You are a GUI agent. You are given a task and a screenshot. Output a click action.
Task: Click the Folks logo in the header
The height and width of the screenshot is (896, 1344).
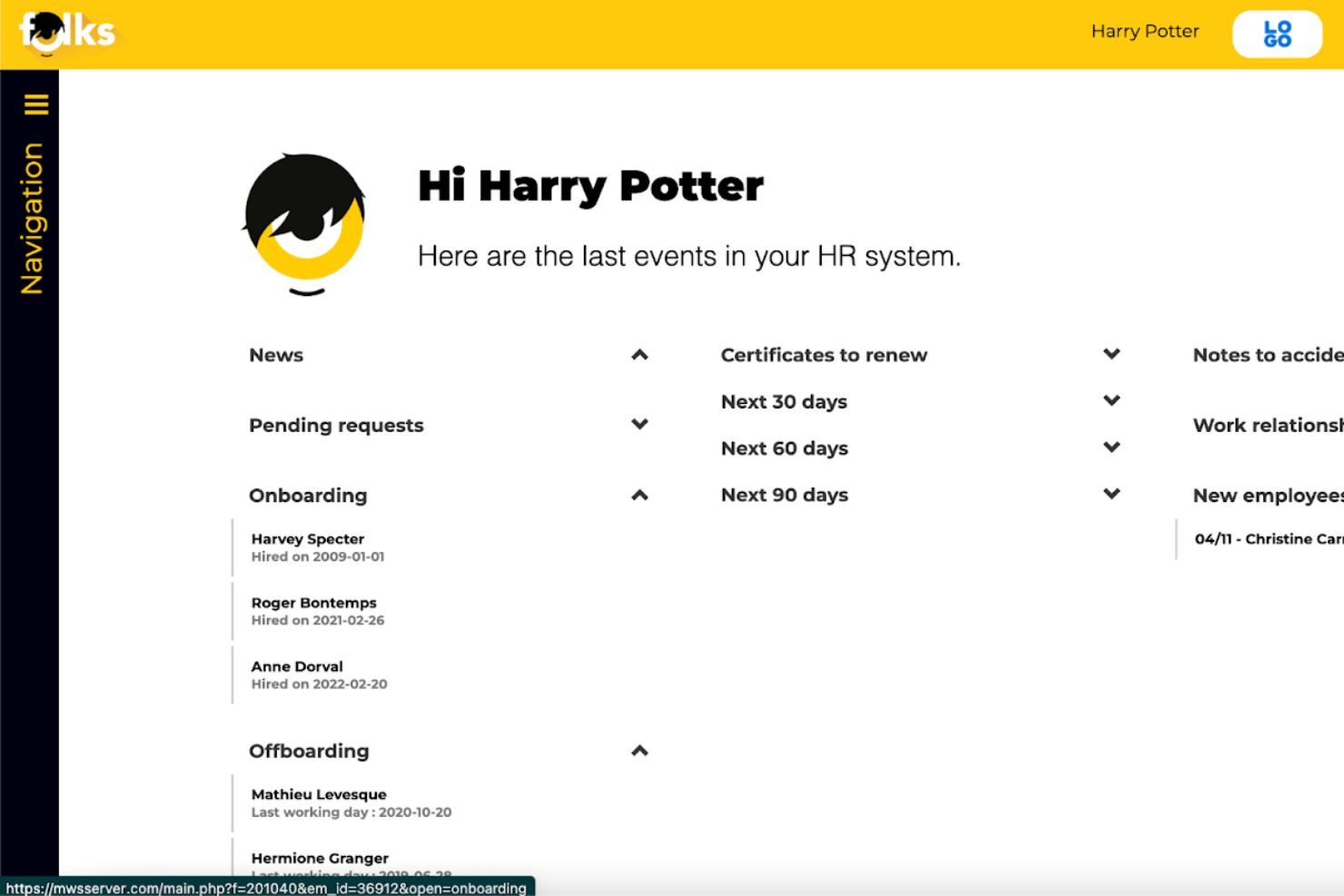pos(66,32)
